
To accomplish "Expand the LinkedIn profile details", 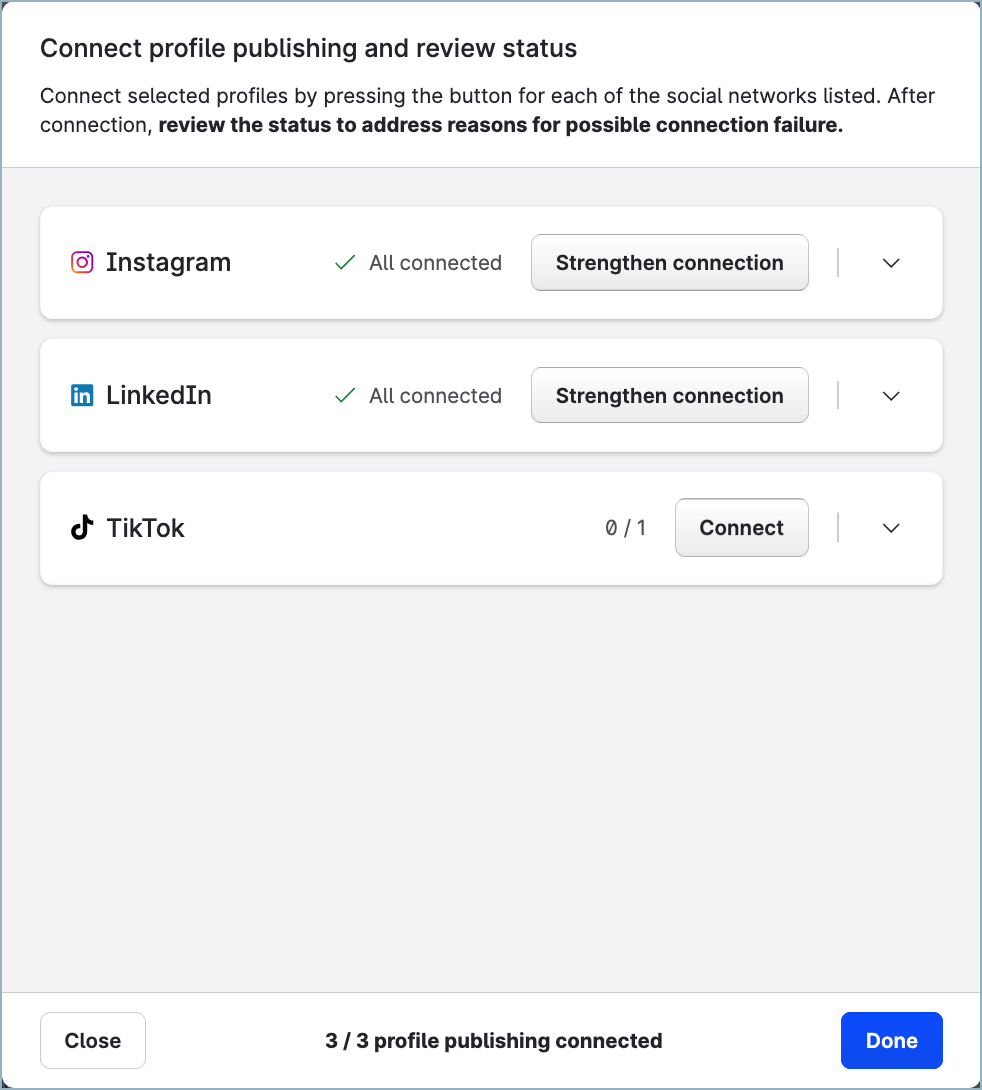I will [890, 395].
